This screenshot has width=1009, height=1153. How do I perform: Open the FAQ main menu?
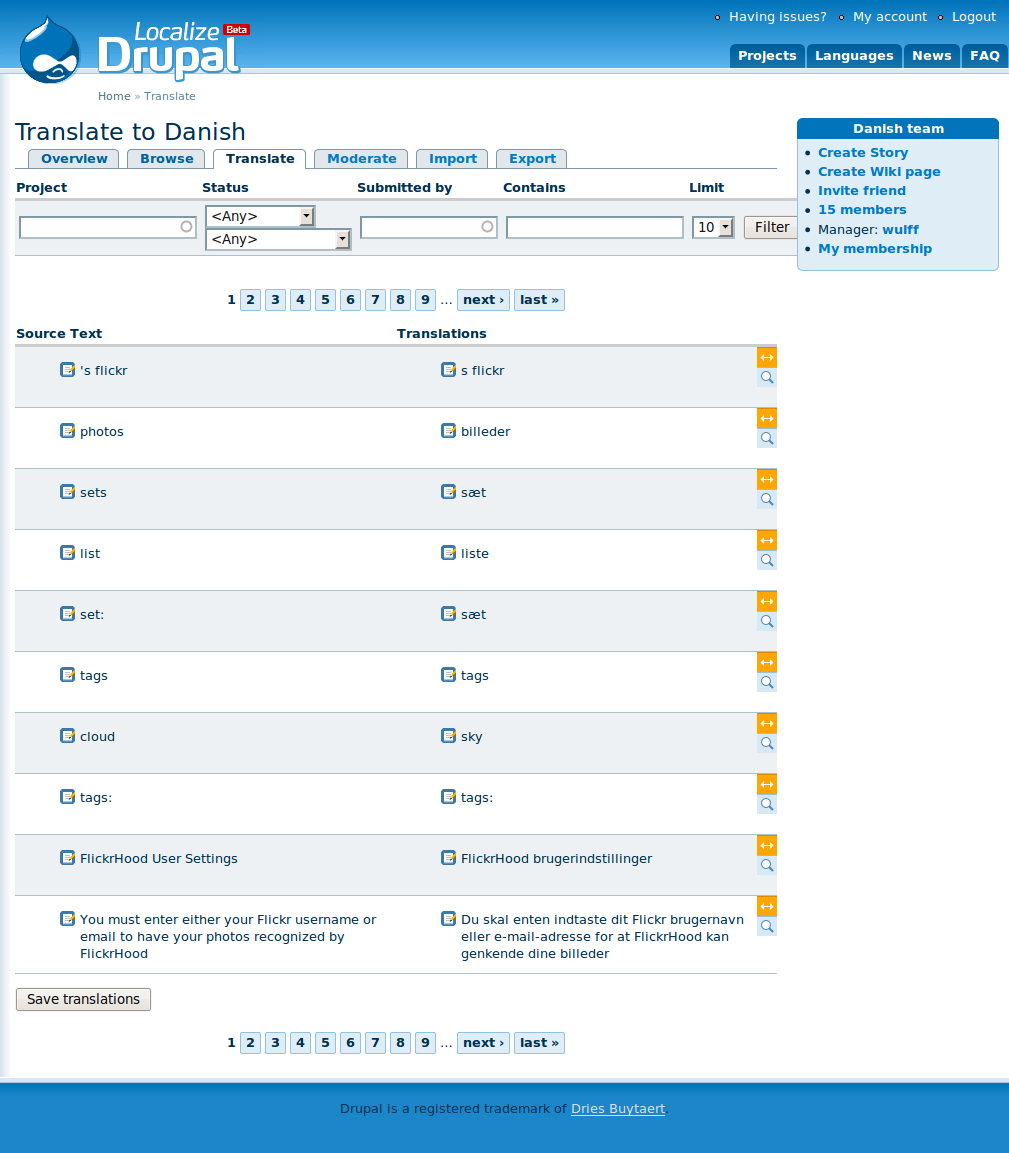984,56
